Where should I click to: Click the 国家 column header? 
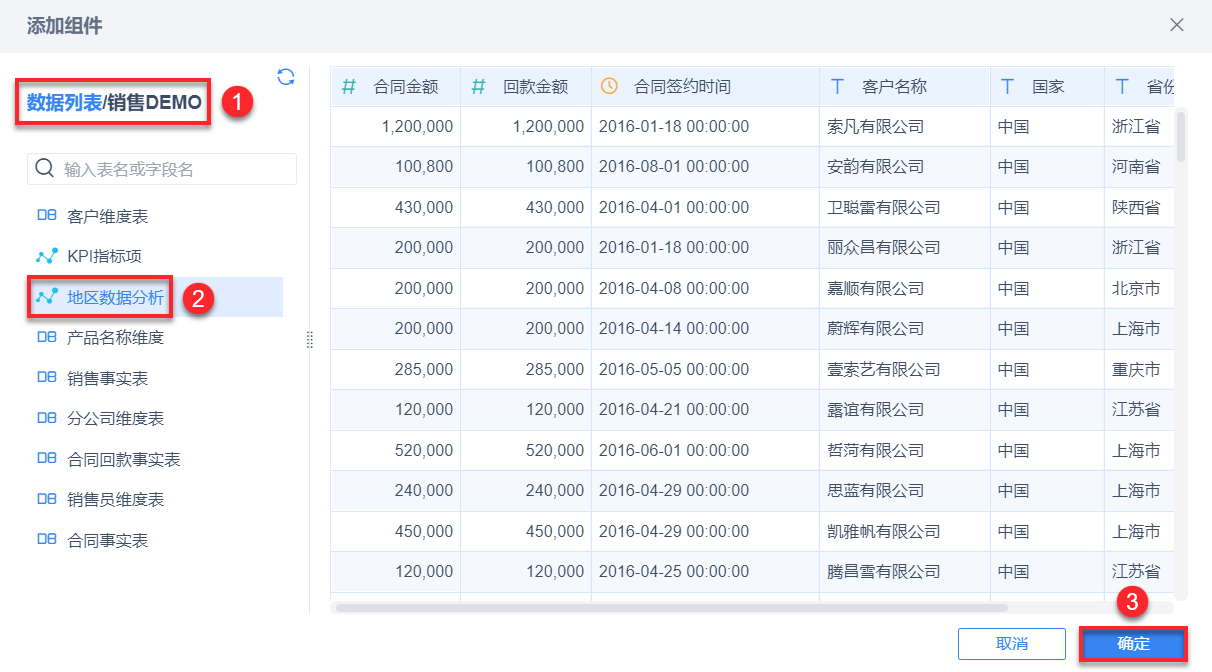(1048, 87)
